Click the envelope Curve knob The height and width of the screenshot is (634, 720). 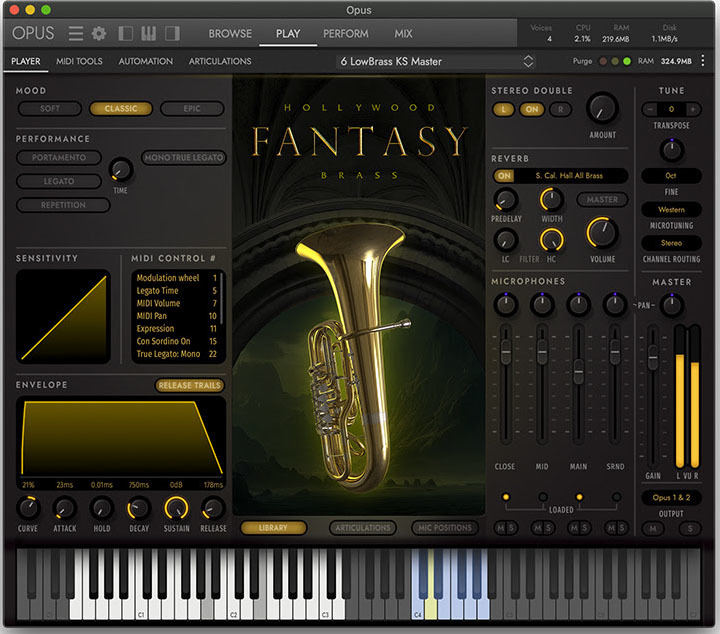[x=28, y=508]
